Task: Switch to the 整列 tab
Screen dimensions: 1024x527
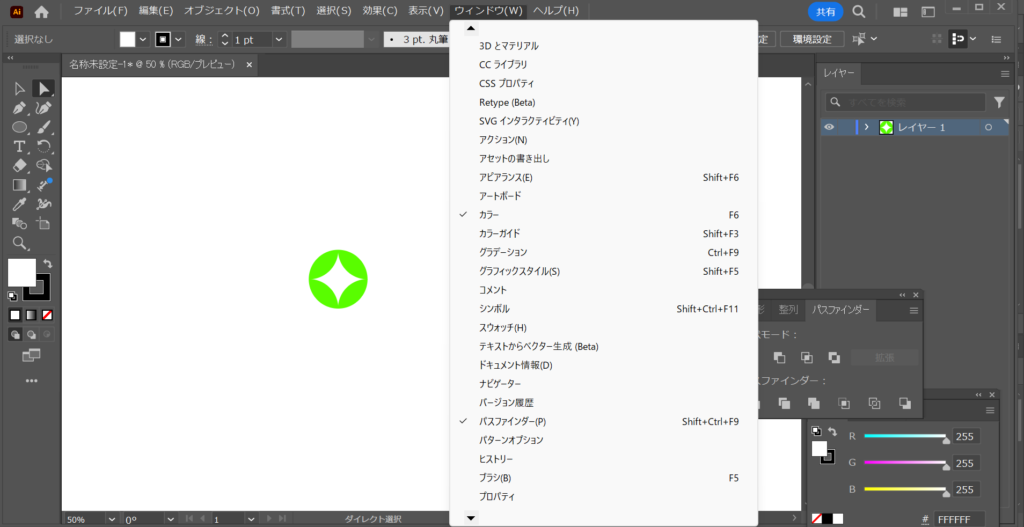Action: pos(788,310)
